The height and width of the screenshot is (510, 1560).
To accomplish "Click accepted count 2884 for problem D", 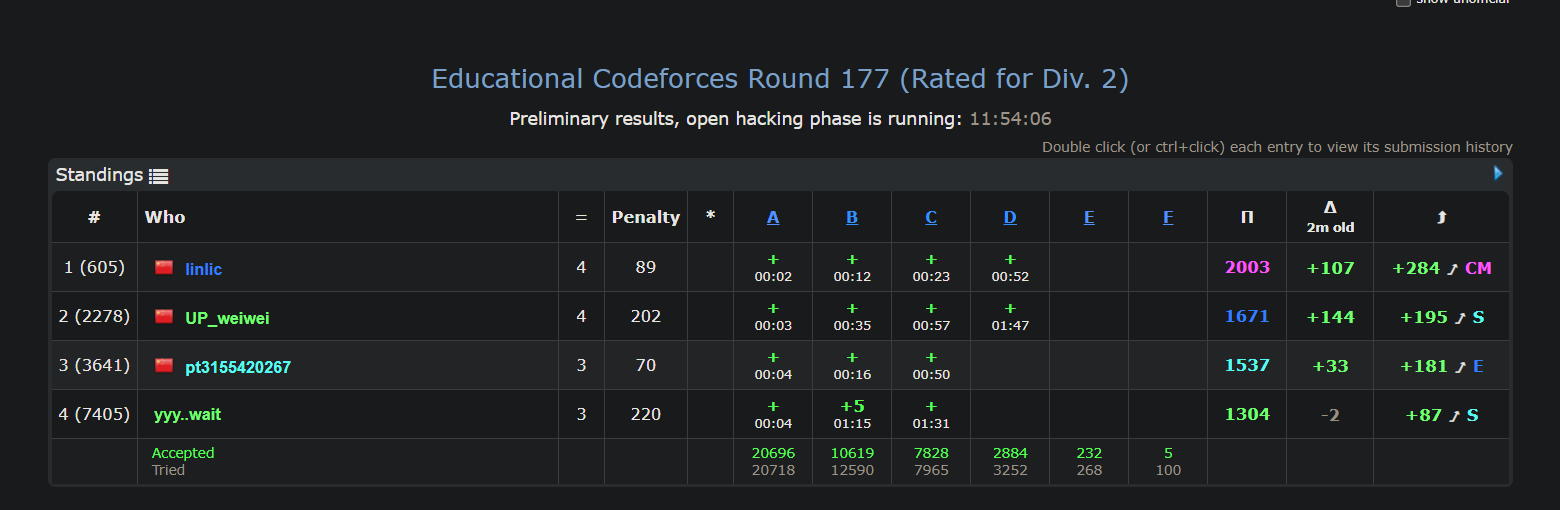I will [1010, 453].
